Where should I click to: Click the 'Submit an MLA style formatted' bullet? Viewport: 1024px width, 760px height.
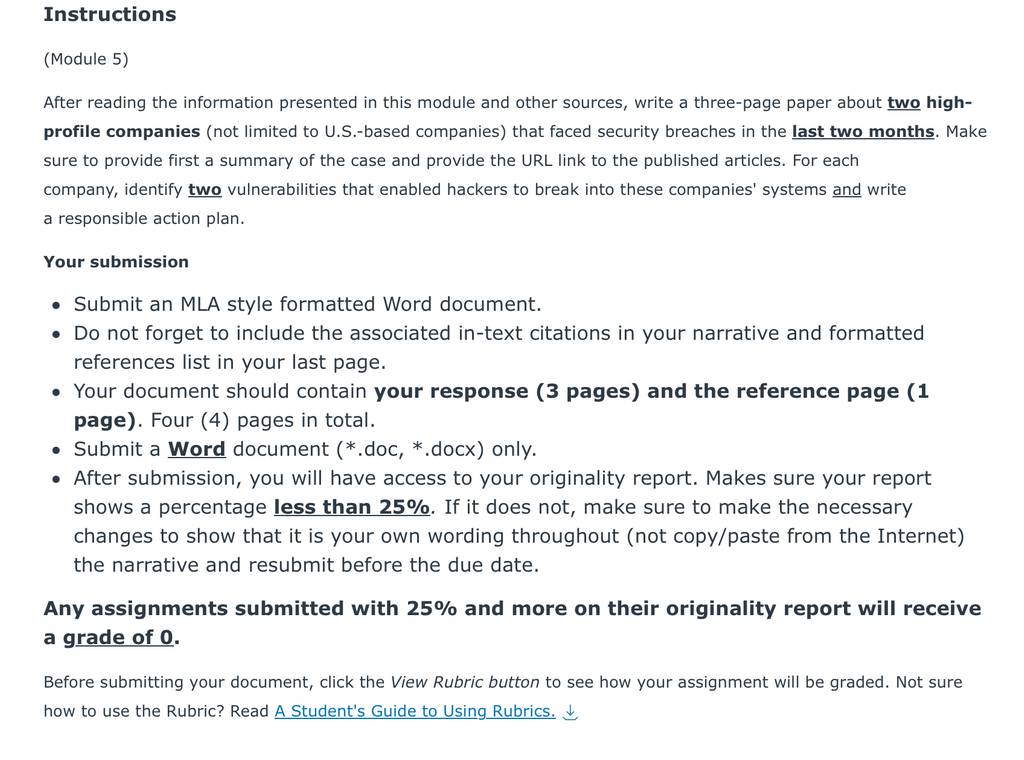click(308, 304)
